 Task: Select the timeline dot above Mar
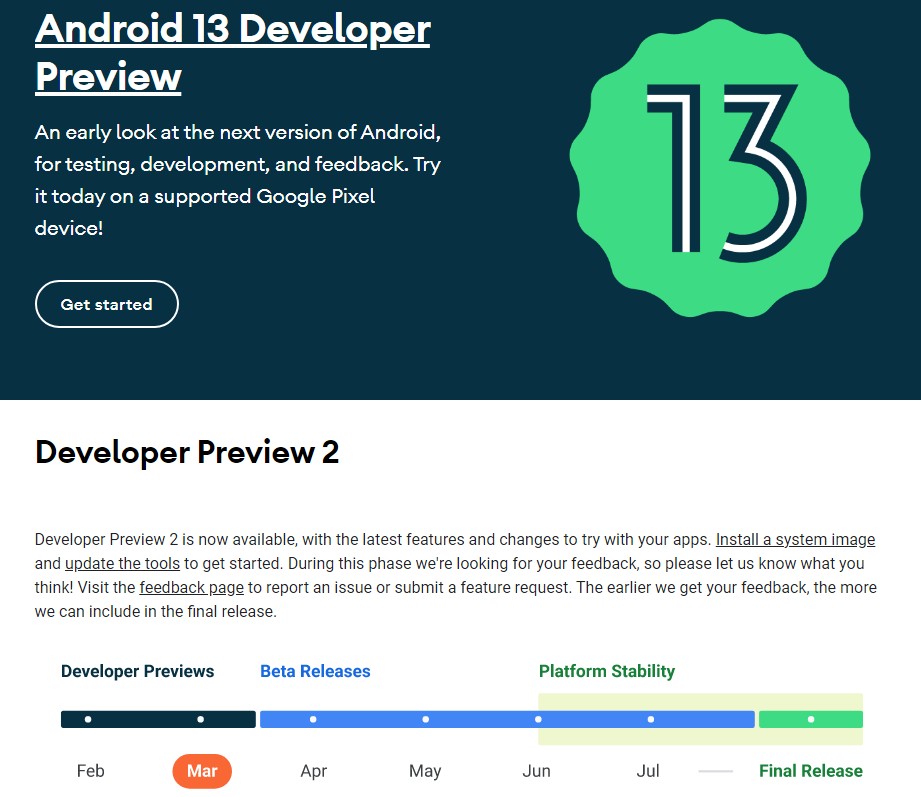click(x=201, y=720)
